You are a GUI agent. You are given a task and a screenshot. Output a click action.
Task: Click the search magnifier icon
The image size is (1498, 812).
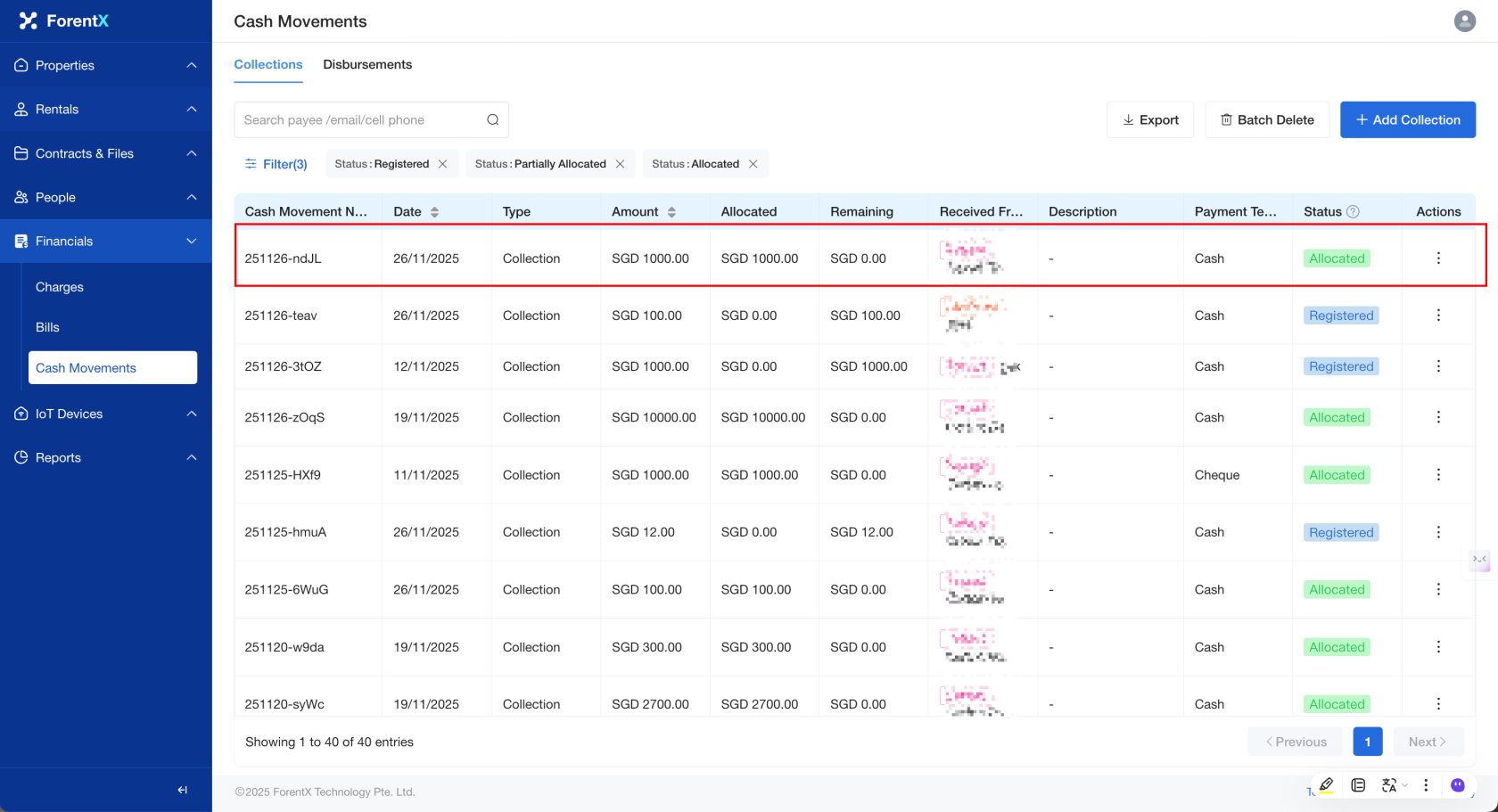(492, 120)
